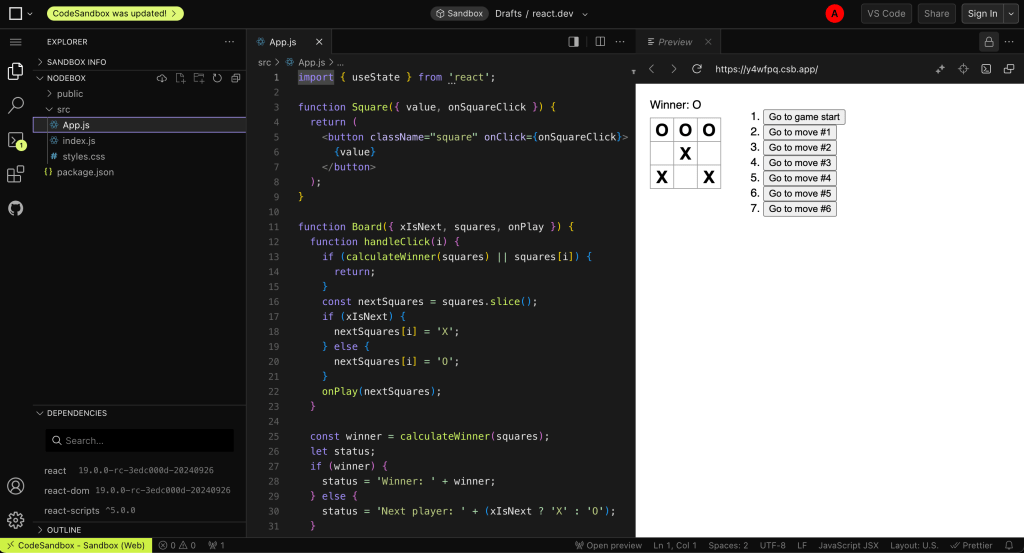Image resolution: width=1024 pixels, height=553 pixels.
Task: Click the Sign In button
Action: (x=982, y=14)
